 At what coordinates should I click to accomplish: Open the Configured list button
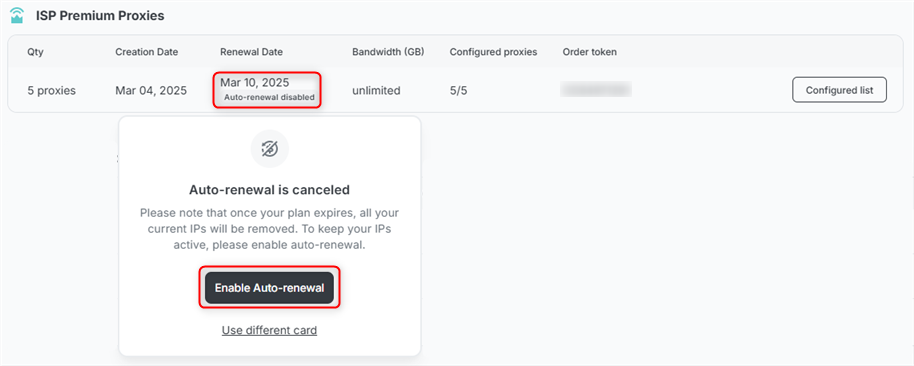coord(839,90)
